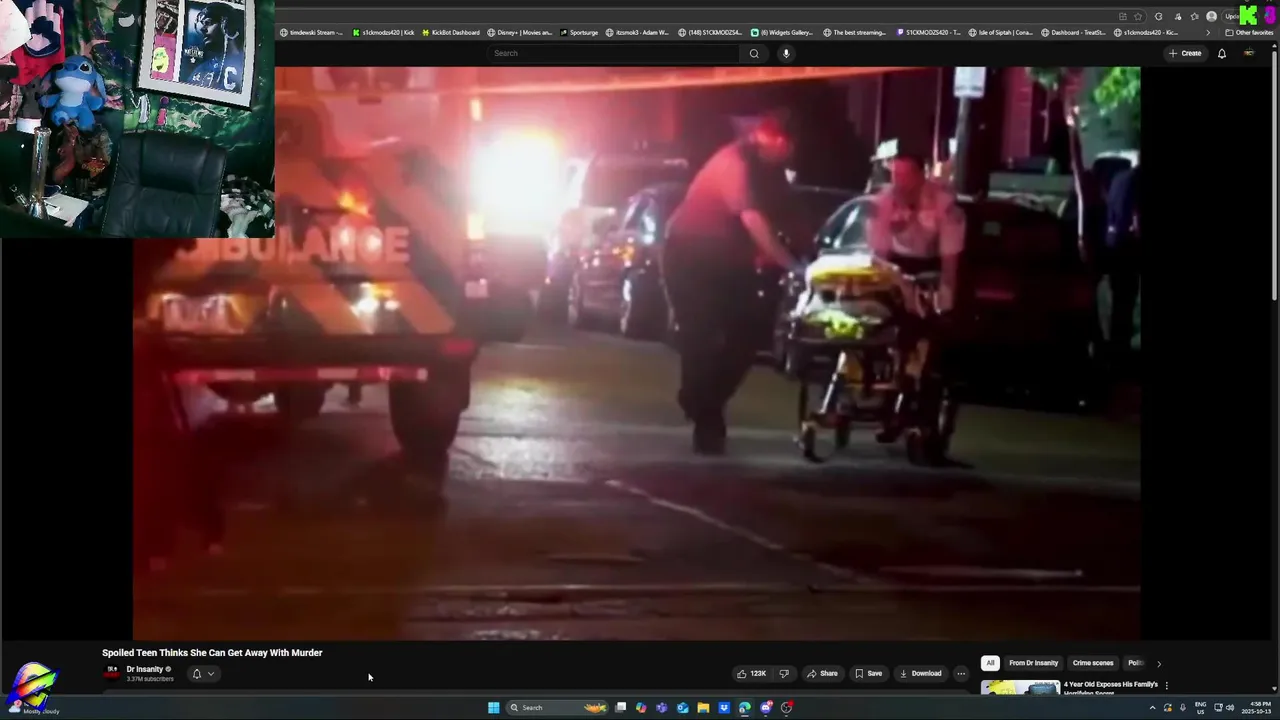Open Dr Insanity channel name link
Image resolution: width=1280 pixels, height=720 pixels.
(145, 669)
